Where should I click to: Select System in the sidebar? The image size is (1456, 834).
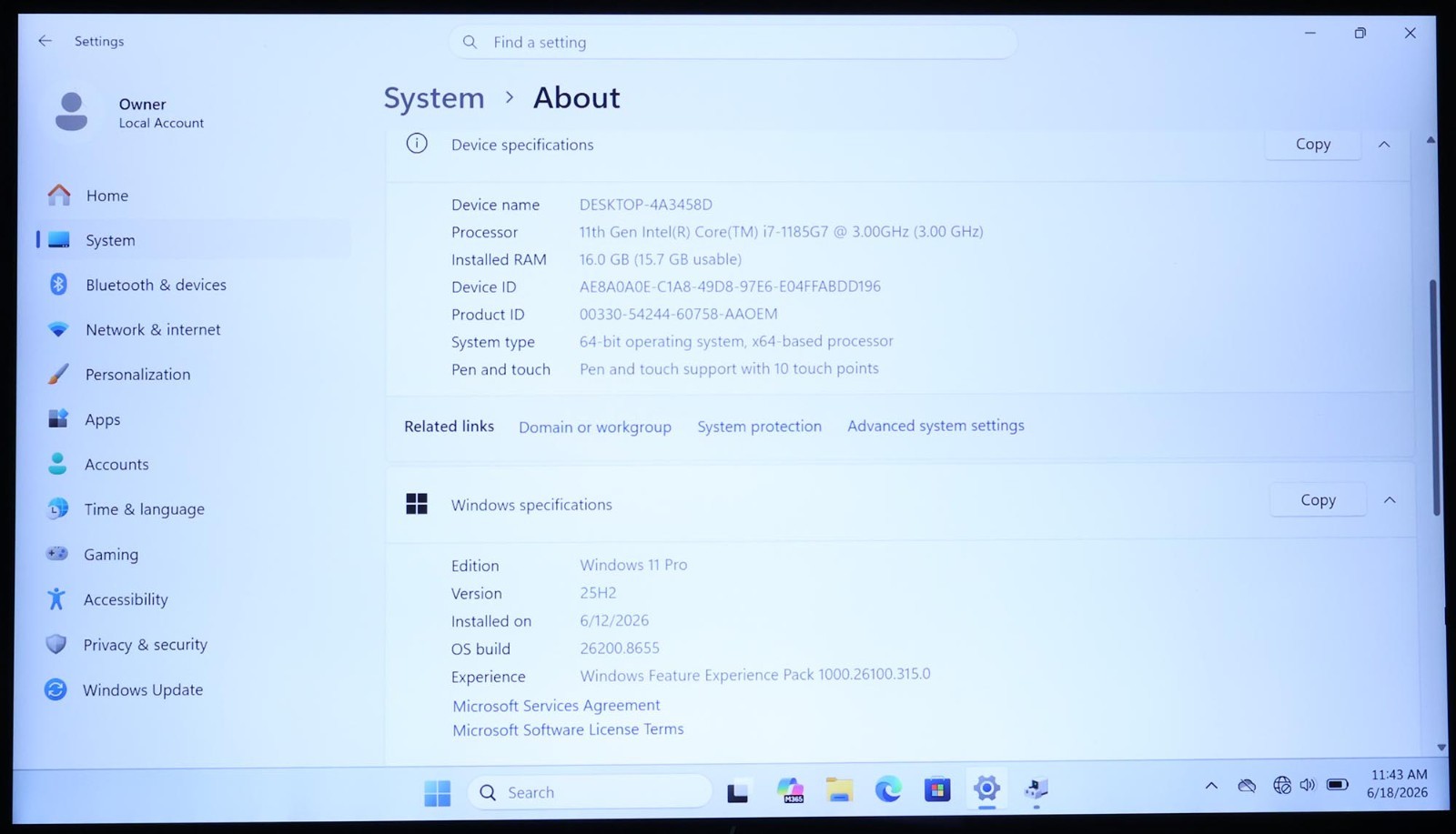coord(194,240)
